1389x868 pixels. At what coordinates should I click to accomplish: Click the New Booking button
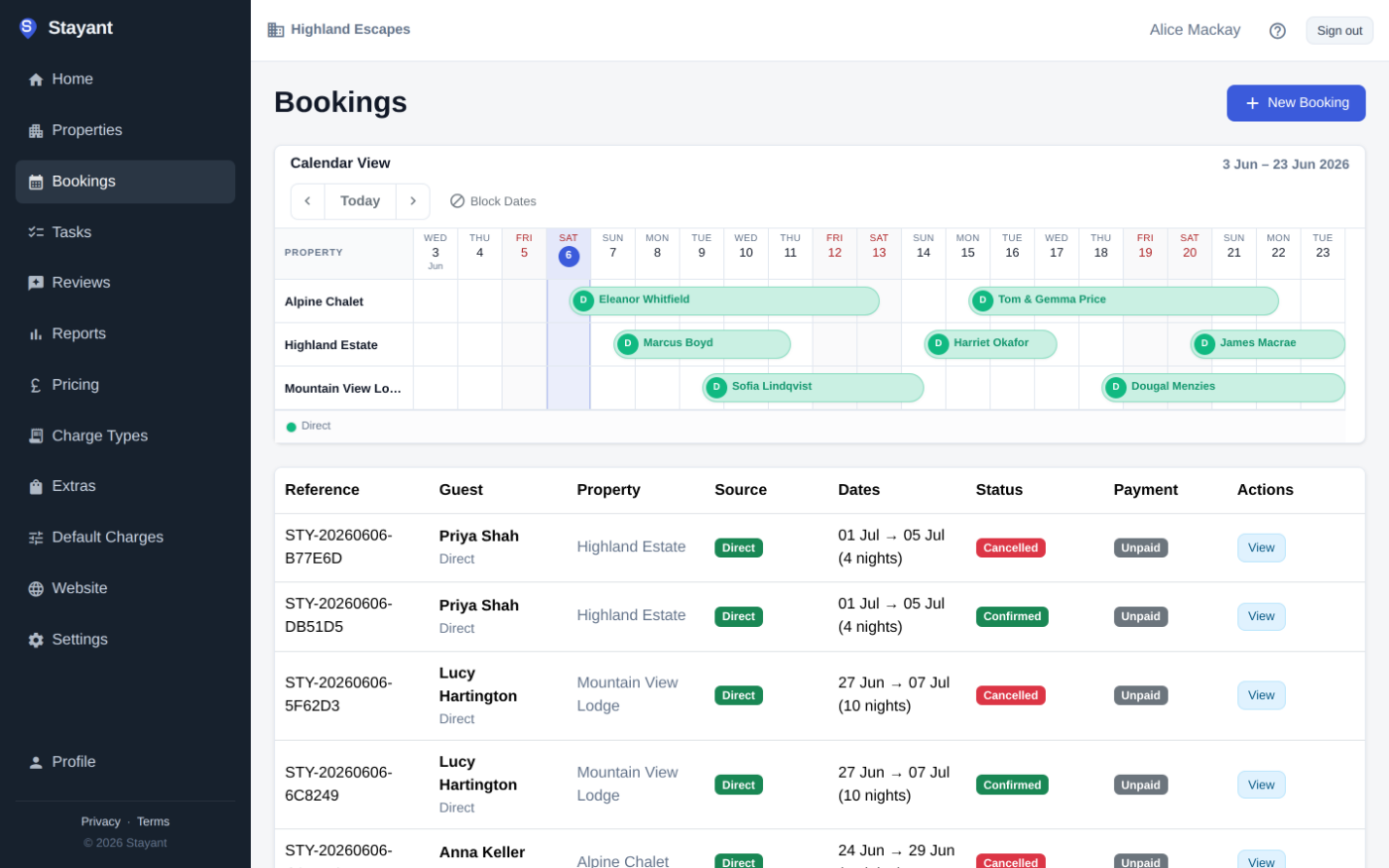[1296, 103]
